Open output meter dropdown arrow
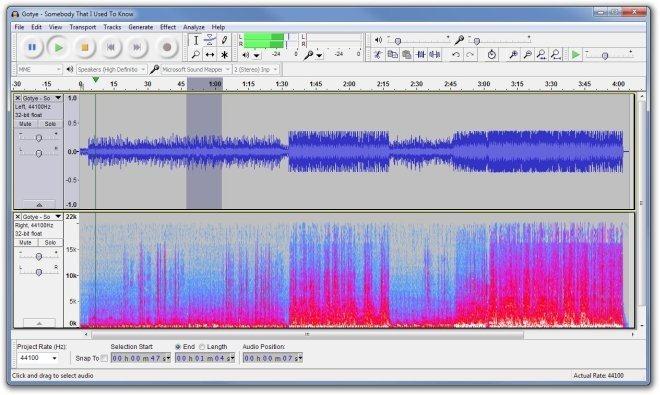 click(x=256, y=55)
